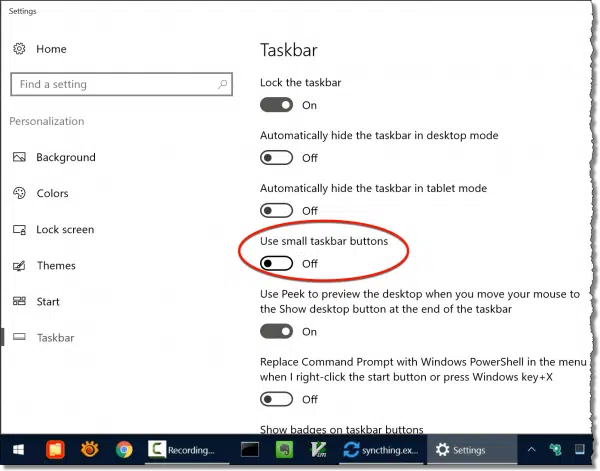Select the Taskbar settings page
Screen dimensions: 600x471
[55, 337]
